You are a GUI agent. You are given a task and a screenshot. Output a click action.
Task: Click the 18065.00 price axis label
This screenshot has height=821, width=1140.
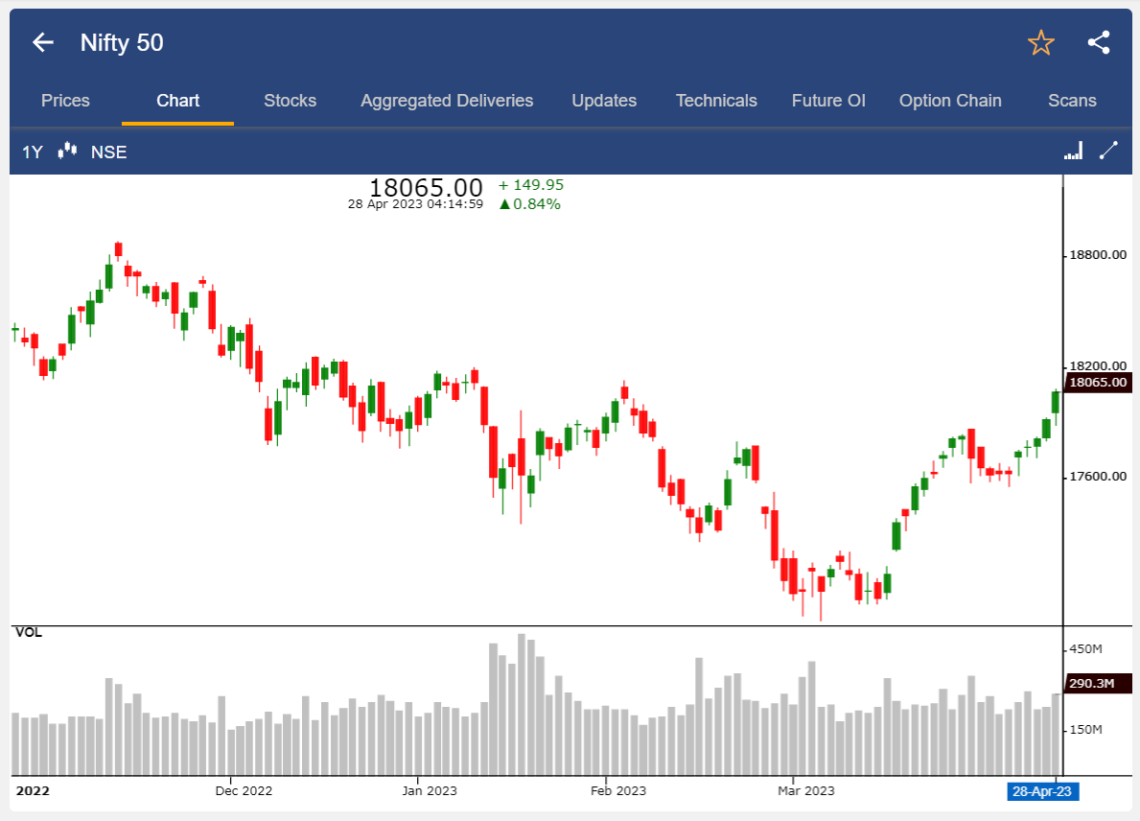coord(1097,382)
